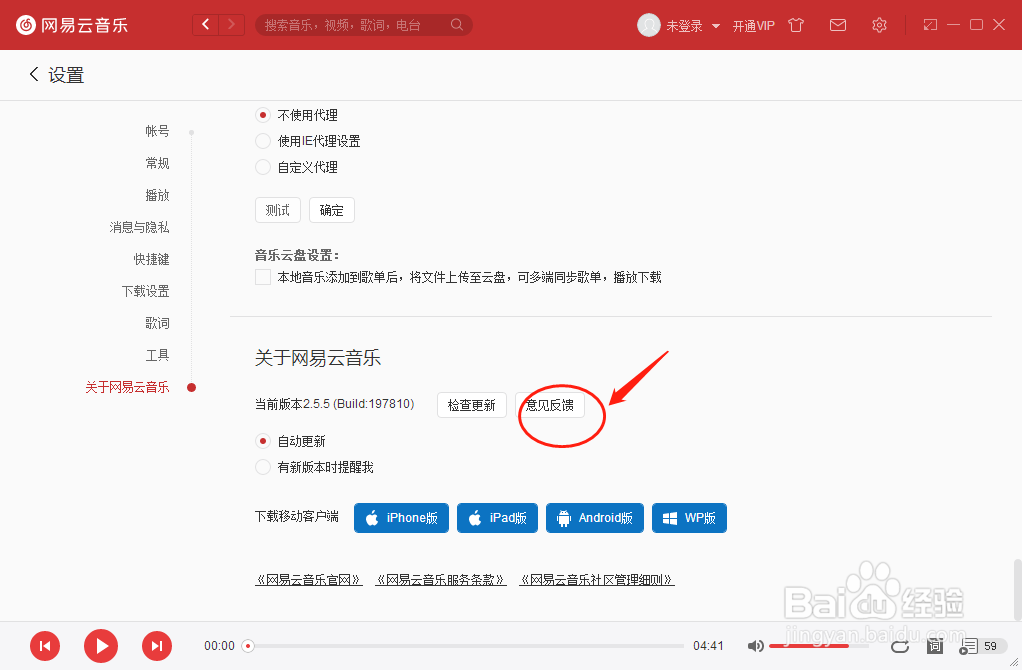Click the 意见反馈 button
This screenshot has height=670, width=1022.
click(x=550, y=405)
